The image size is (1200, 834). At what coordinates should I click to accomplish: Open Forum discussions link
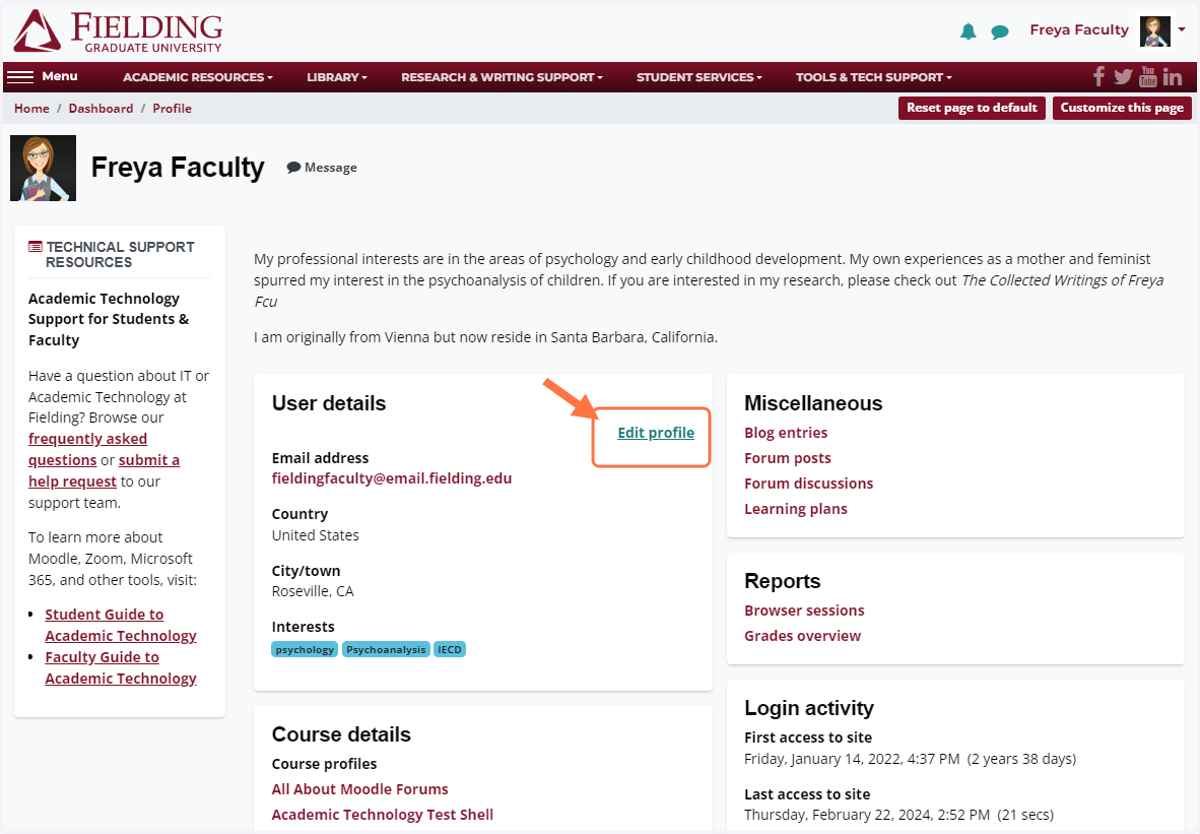[x=809, y=483]
